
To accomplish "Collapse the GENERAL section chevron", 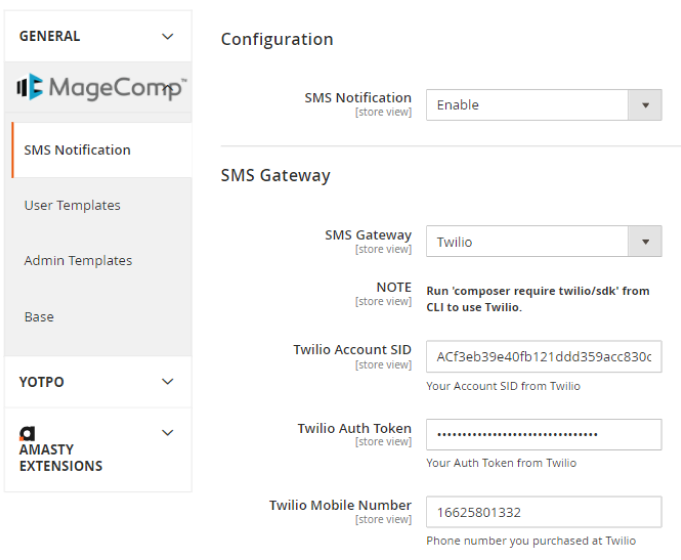I will click(x=168, y=36).
